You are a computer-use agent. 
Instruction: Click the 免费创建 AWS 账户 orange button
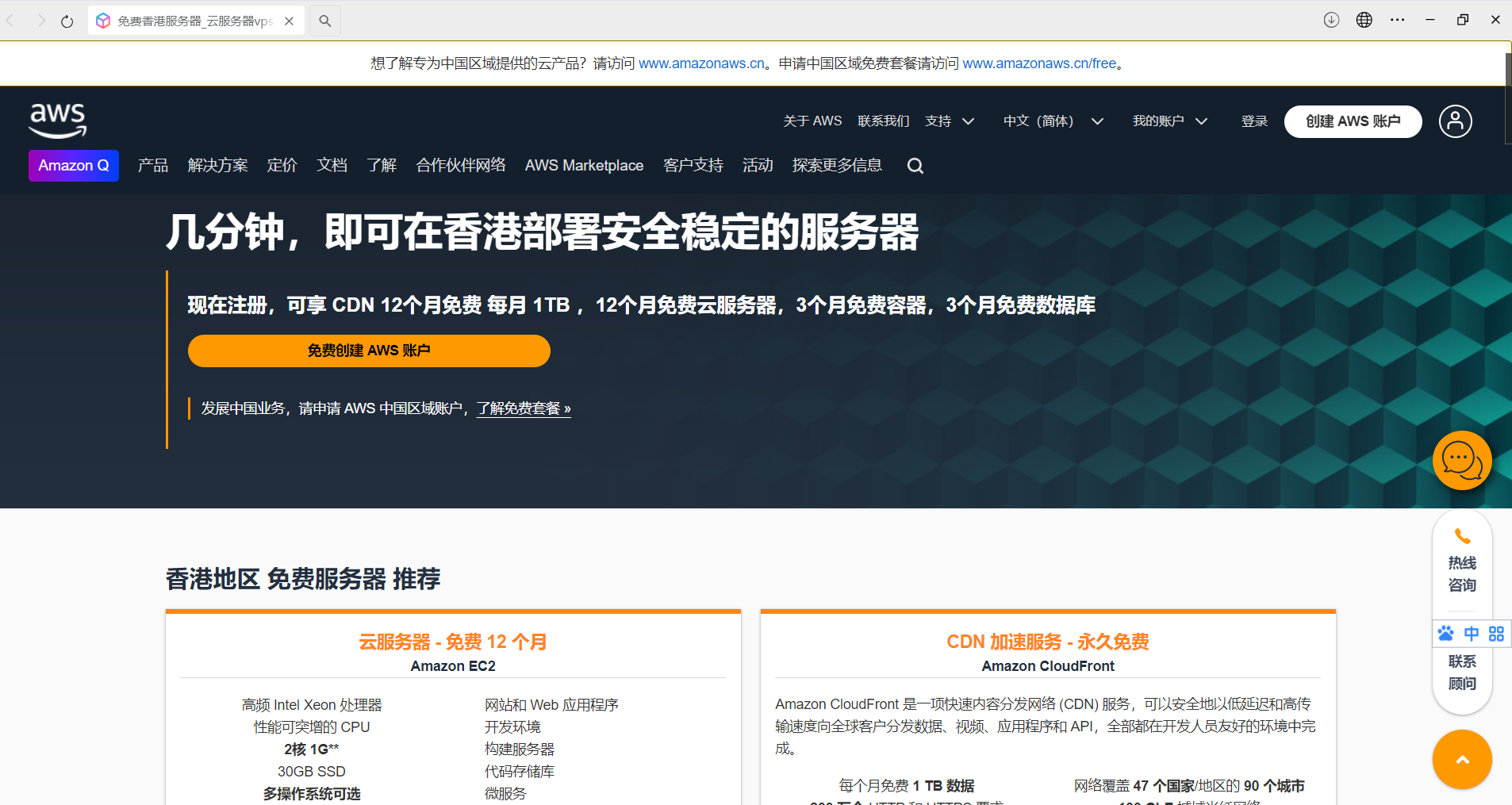pyautogui.click(x=369, y=351)
